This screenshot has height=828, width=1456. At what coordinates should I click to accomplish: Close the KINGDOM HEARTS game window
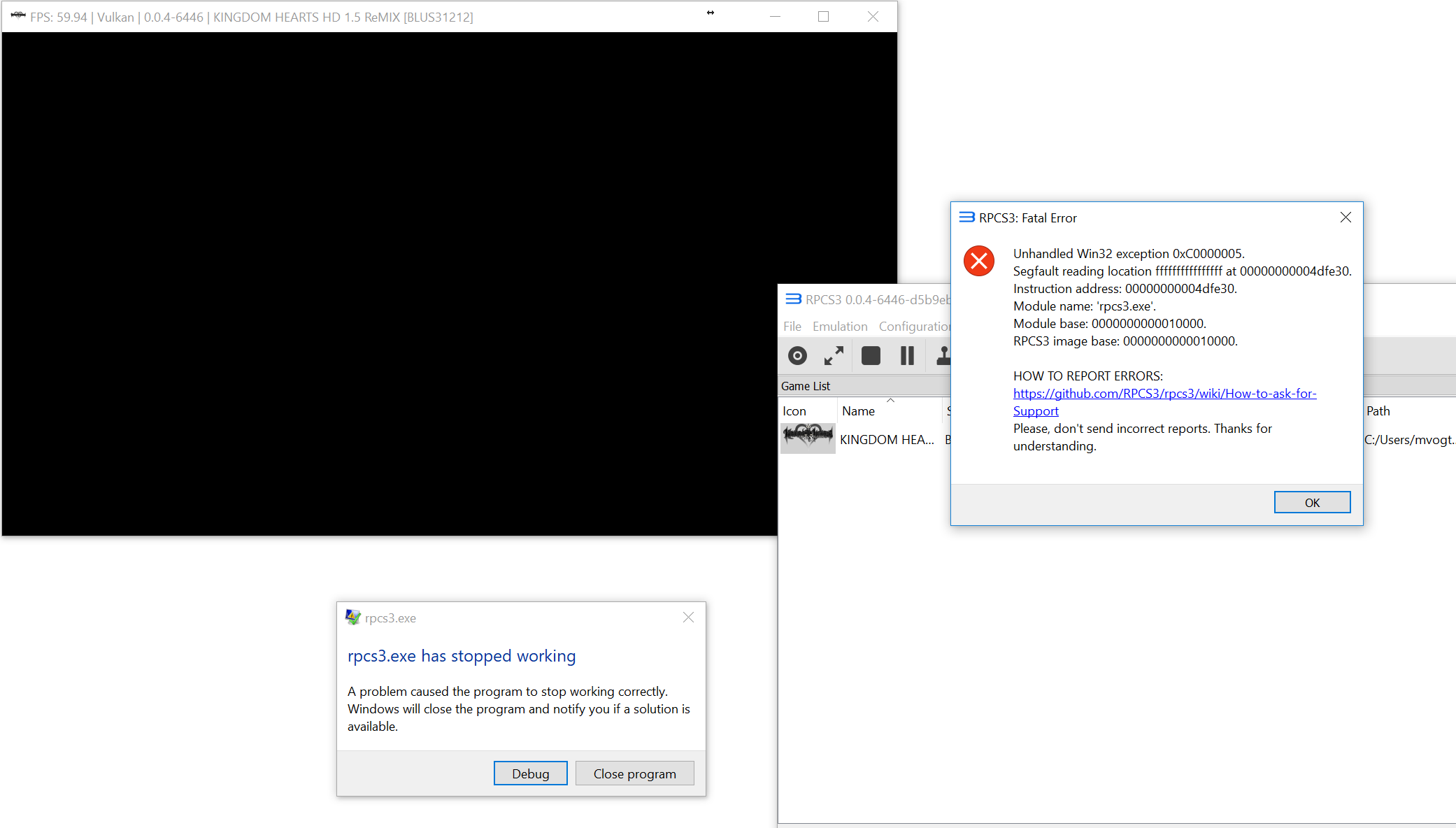[873, 17]
